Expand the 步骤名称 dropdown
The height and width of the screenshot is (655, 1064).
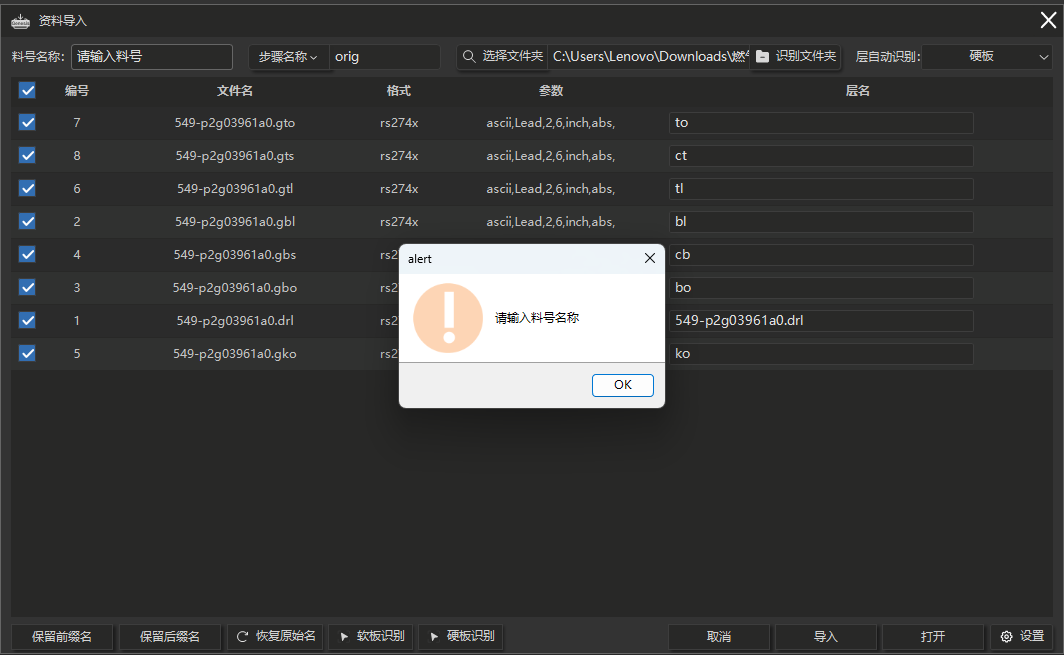tap(288, 57)
